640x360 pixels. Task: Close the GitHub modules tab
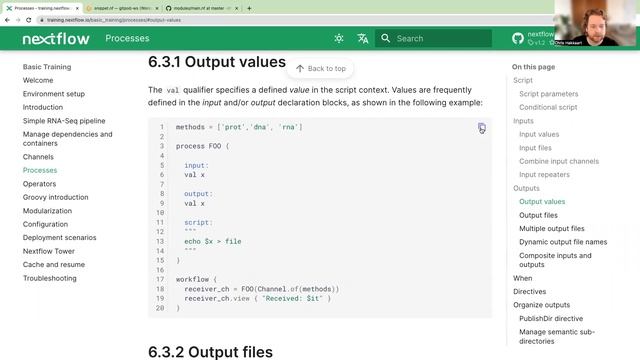point(236,8)
